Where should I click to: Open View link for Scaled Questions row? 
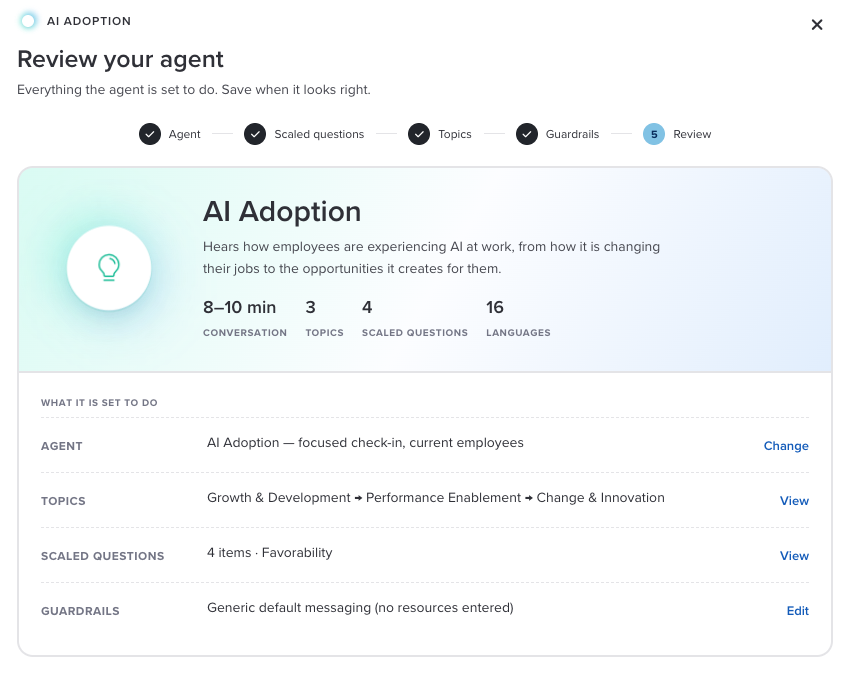pyautogui.click(x=794, y=556)
